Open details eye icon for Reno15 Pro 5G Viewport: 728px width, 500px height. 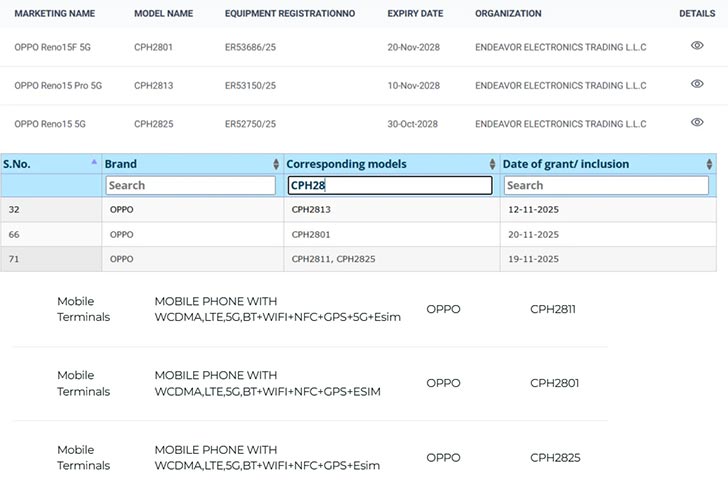[x=697, y=84]
